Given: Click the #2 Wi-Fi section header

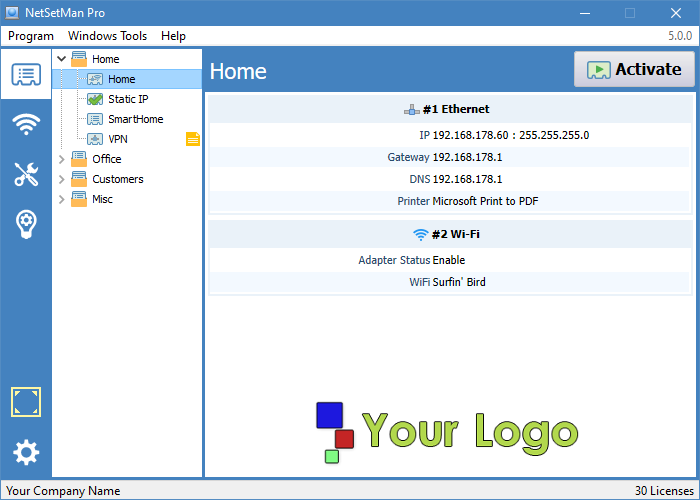Looking at the screenshot, I should click(450, 234).
